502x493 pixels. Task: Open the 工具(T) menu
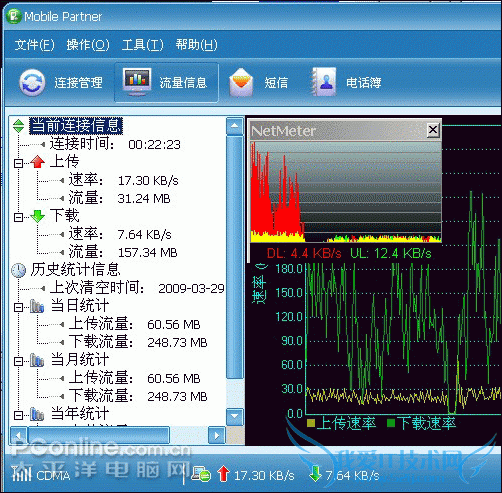tap(142, 44)
